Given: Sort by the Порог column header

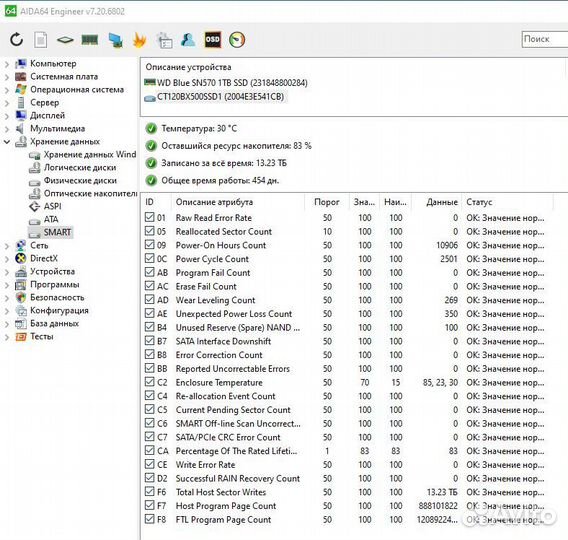Looking at the screenshot, I should pyautogui.click(x=327, y=202).
